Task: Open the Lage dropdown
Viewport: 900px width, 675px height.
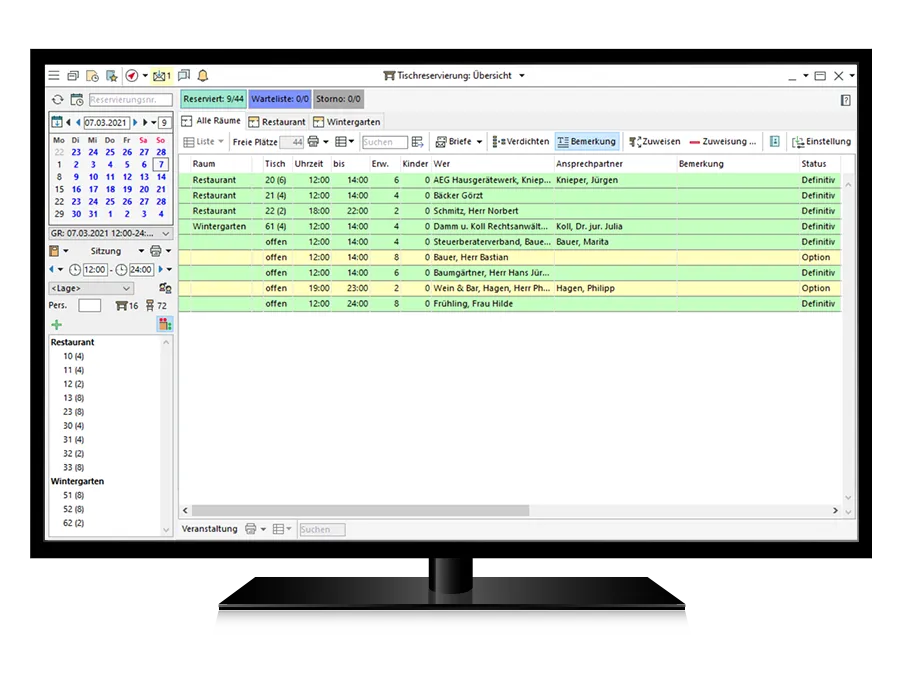Action: click(91, 288)
